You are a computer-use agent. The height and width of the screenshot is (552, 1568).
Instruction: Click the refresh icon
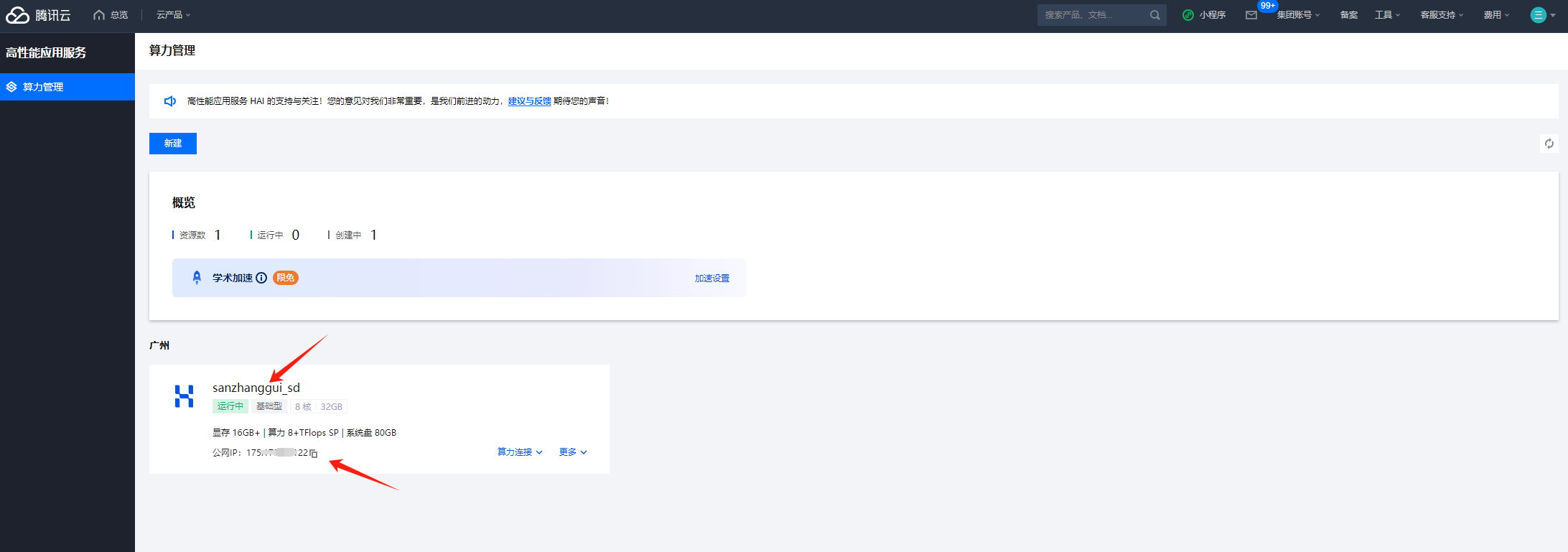1549,144
